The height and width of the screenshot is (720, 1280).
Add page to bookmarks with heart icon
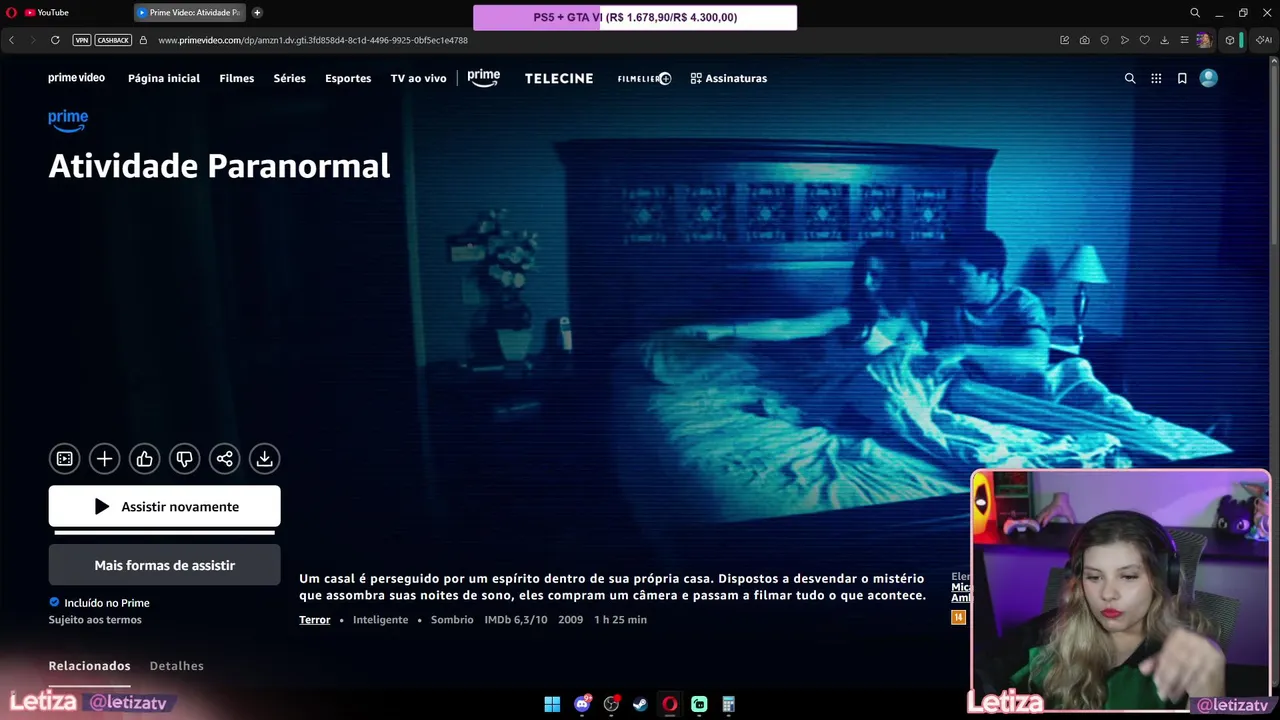coord(1144,40)
